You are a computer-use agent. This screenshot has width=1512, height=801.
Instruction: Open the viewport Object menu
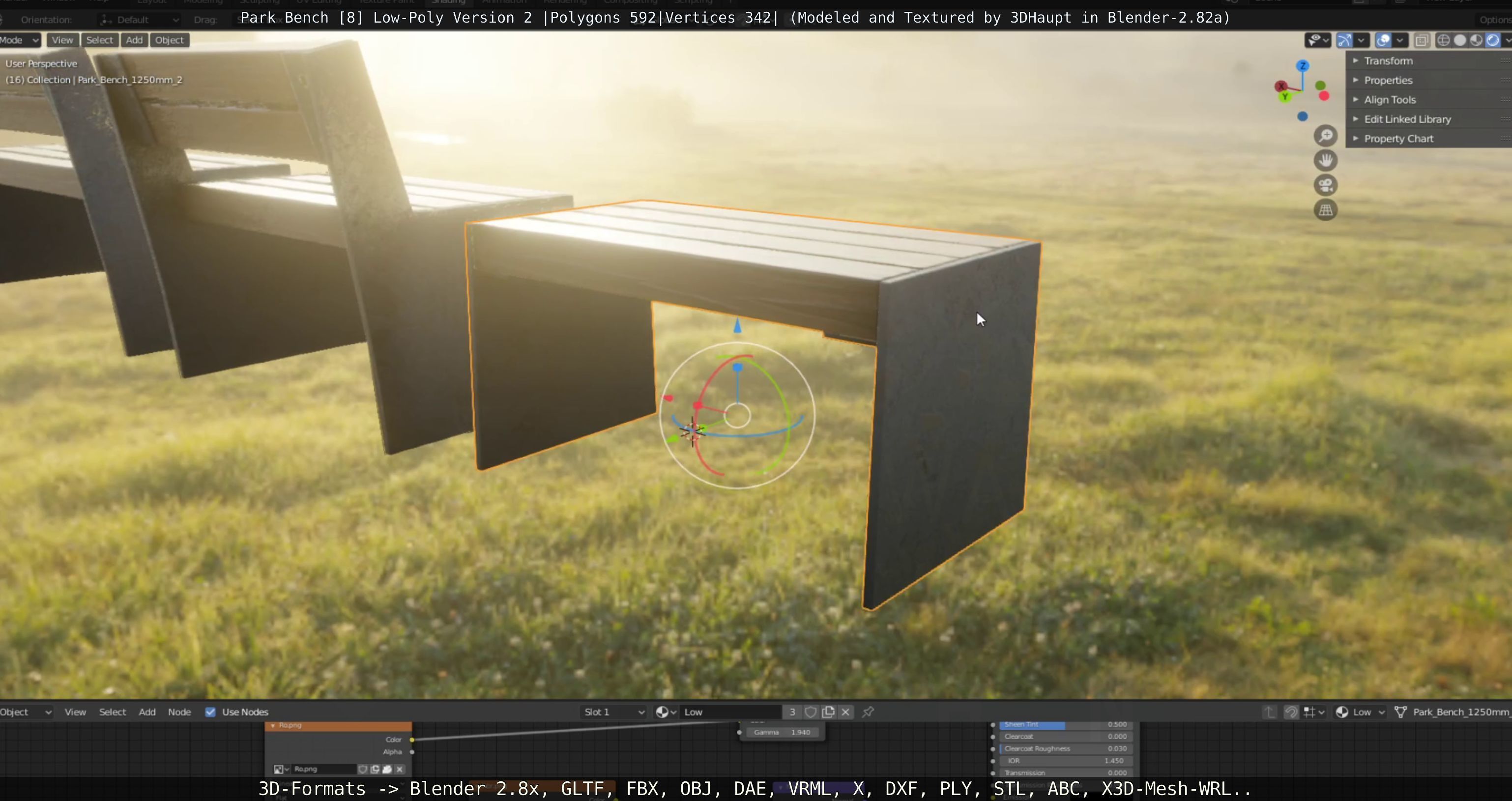click(170, 40)
